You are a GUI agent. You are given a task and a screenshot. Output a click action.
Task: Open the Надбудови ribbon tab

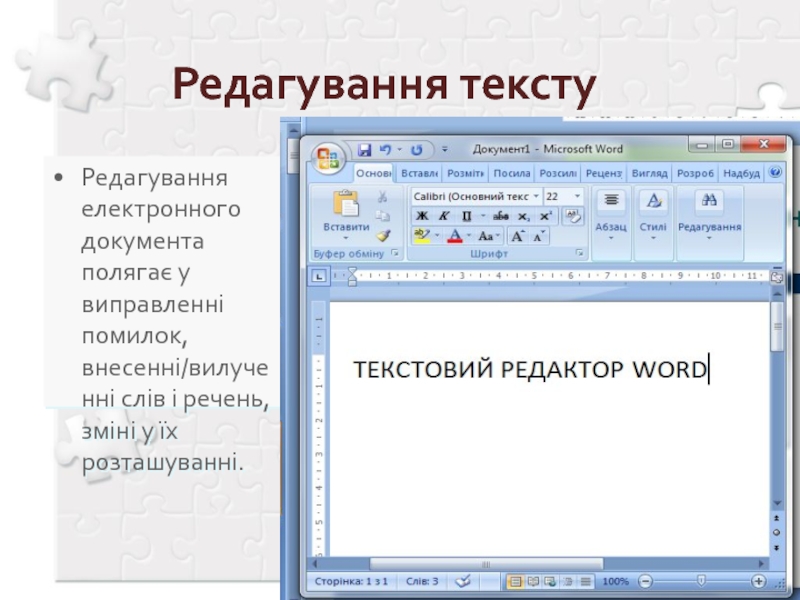741,173
